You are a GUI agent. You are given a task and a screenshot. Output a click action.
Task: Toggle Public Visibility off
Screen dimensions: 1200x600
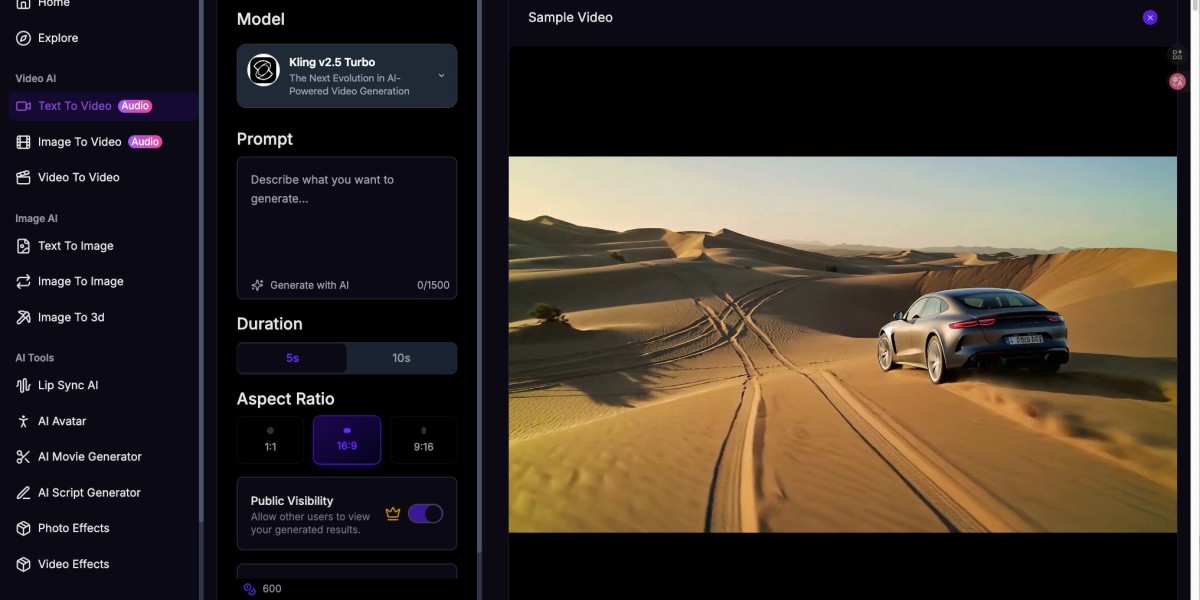pos(425,512)
